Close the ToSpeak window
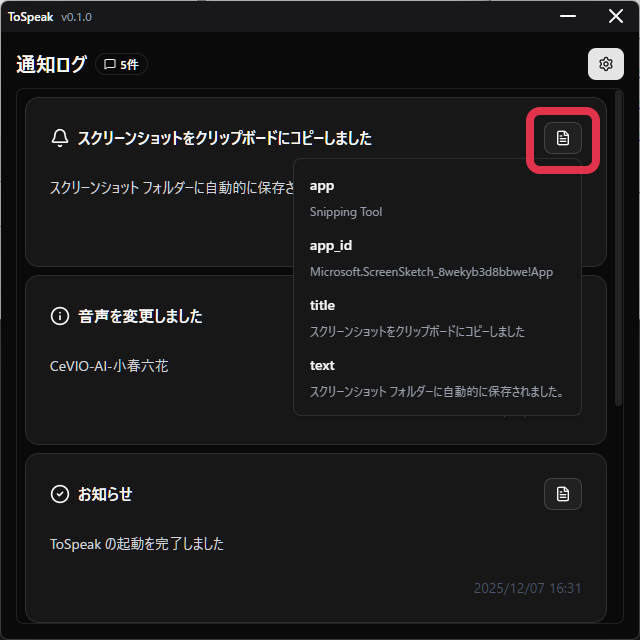This screenshot has height=640, width=640. point(616,16)
